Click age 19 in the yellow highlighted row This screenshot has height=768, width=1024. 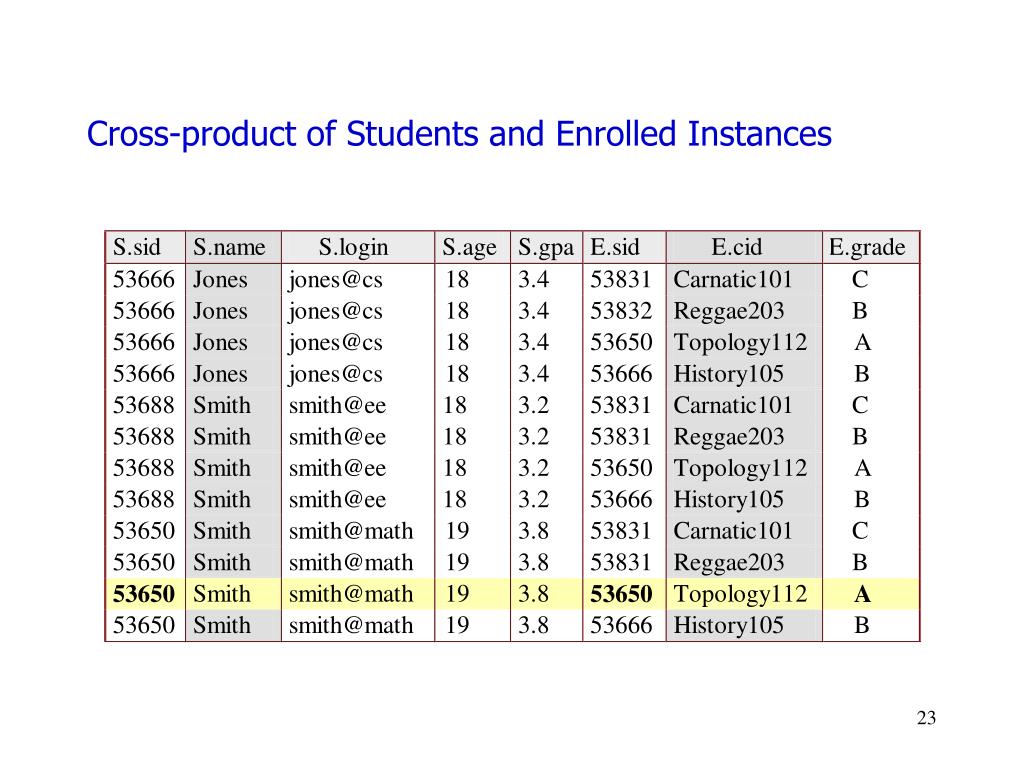457,594
